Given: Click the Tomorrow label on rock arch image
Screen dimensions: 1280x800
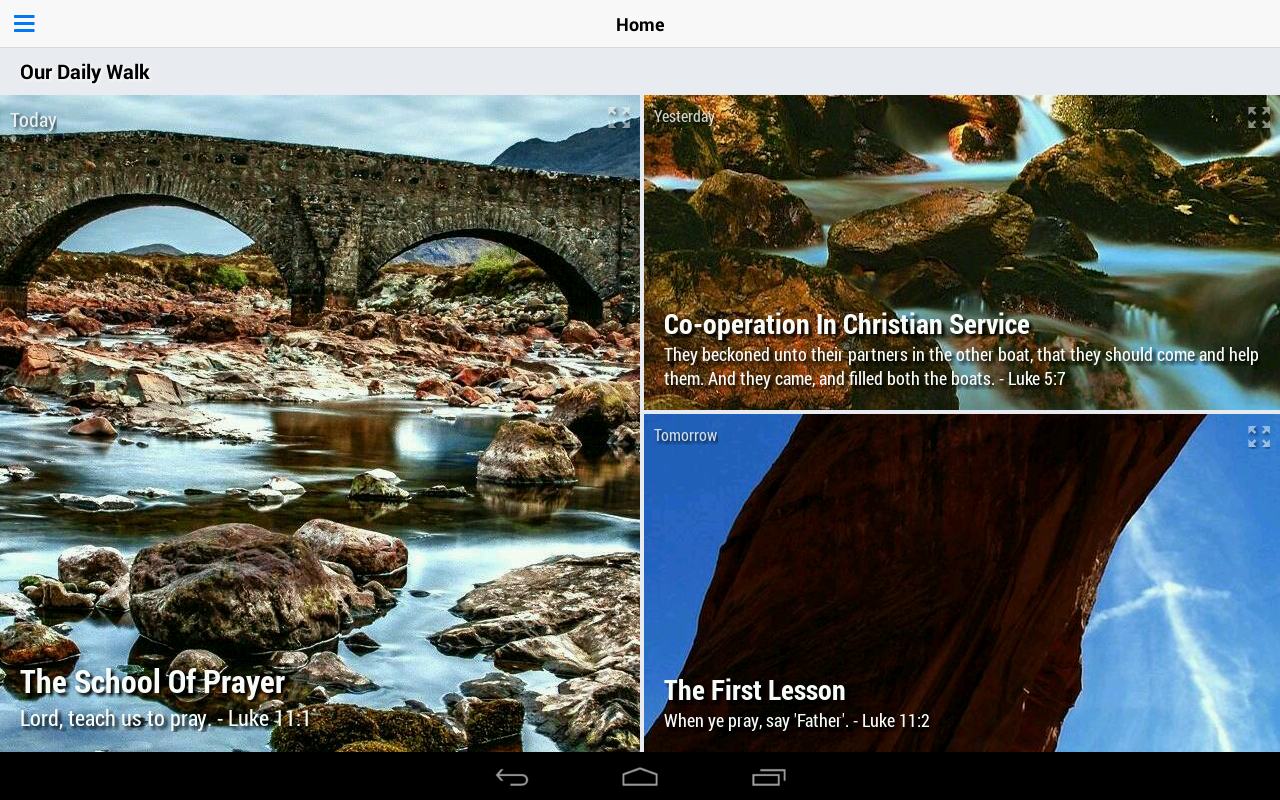Looking at the screenshot, I should [686, 435].
